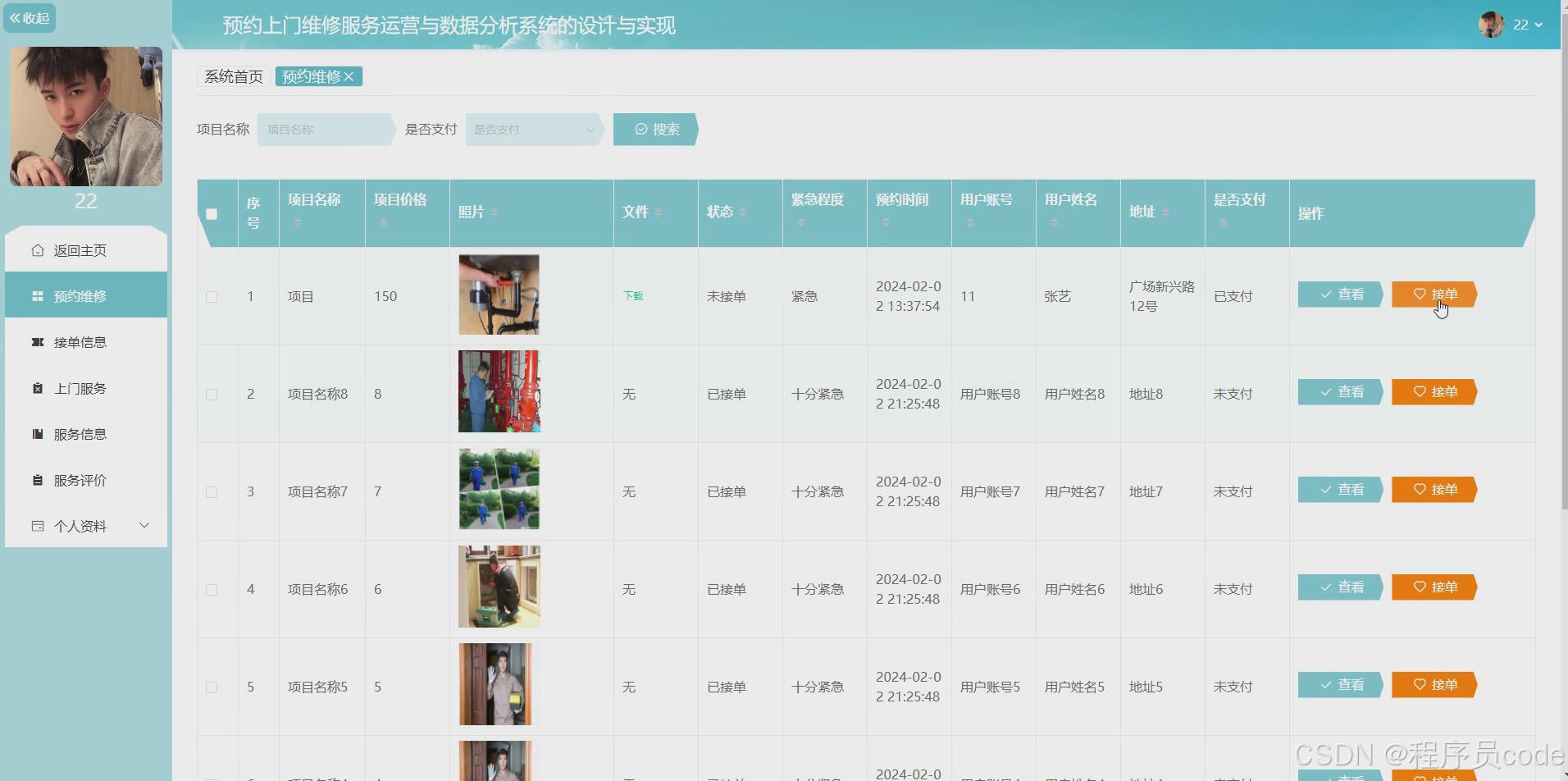Open 服务评价 sidebar menu
Viewport: 1568px width, 781px height.
tap(86, 480)
